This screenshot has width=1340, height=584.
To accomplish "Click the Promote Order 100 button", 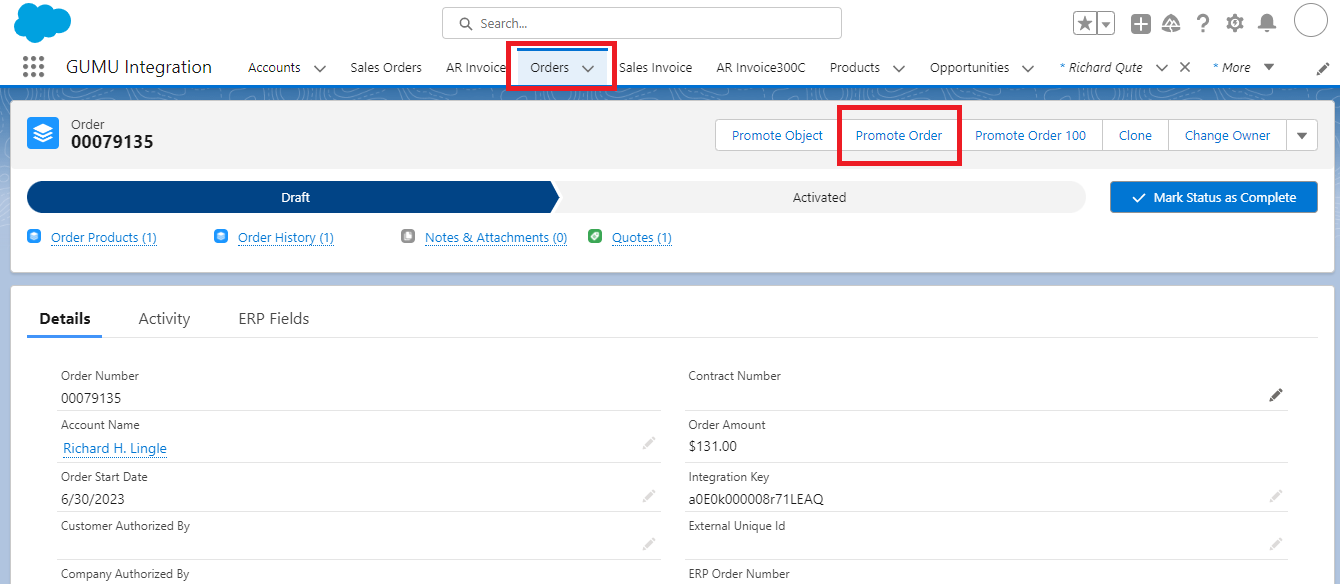I will tap(1030, 135).
